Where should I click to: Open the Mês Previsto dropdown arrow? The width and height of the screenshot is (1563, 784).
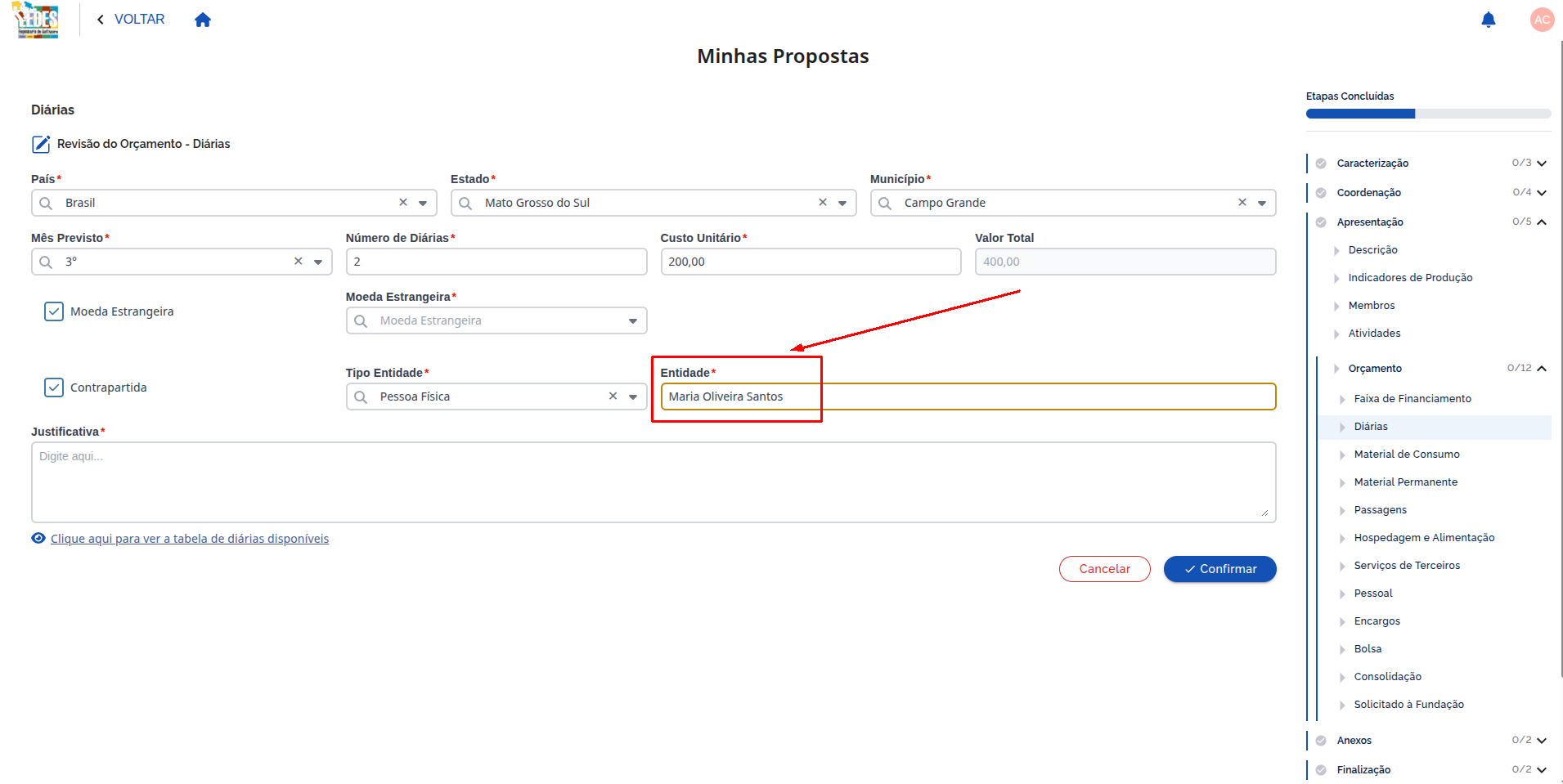tap(318, 262)
